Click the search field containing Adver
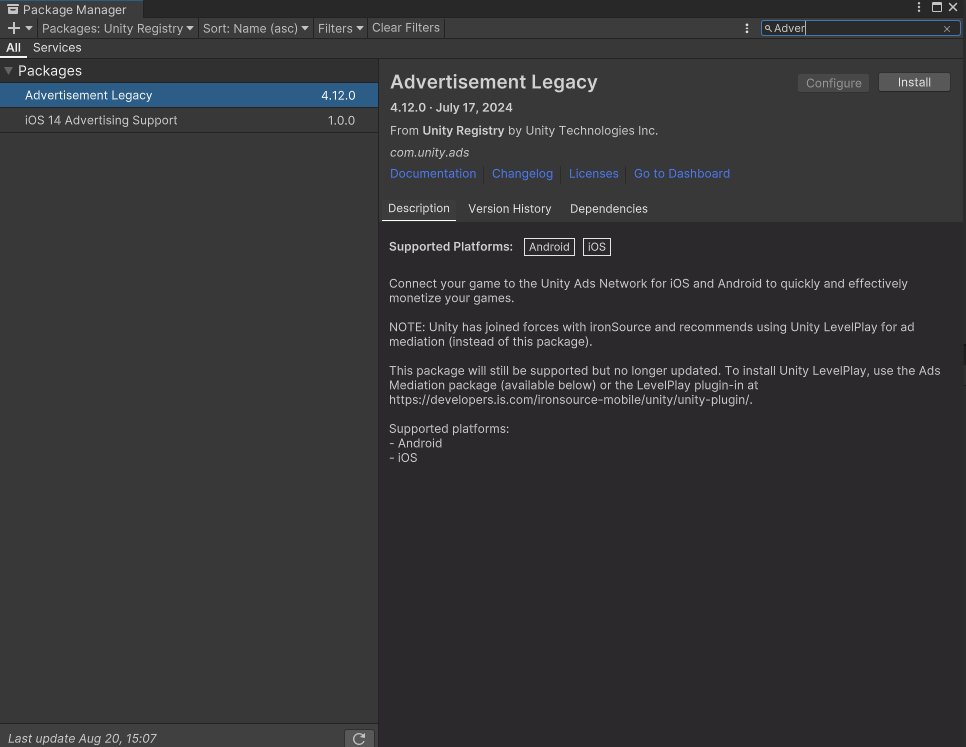The width and height of the screenshot is (966, 747). tap(861, 28)
